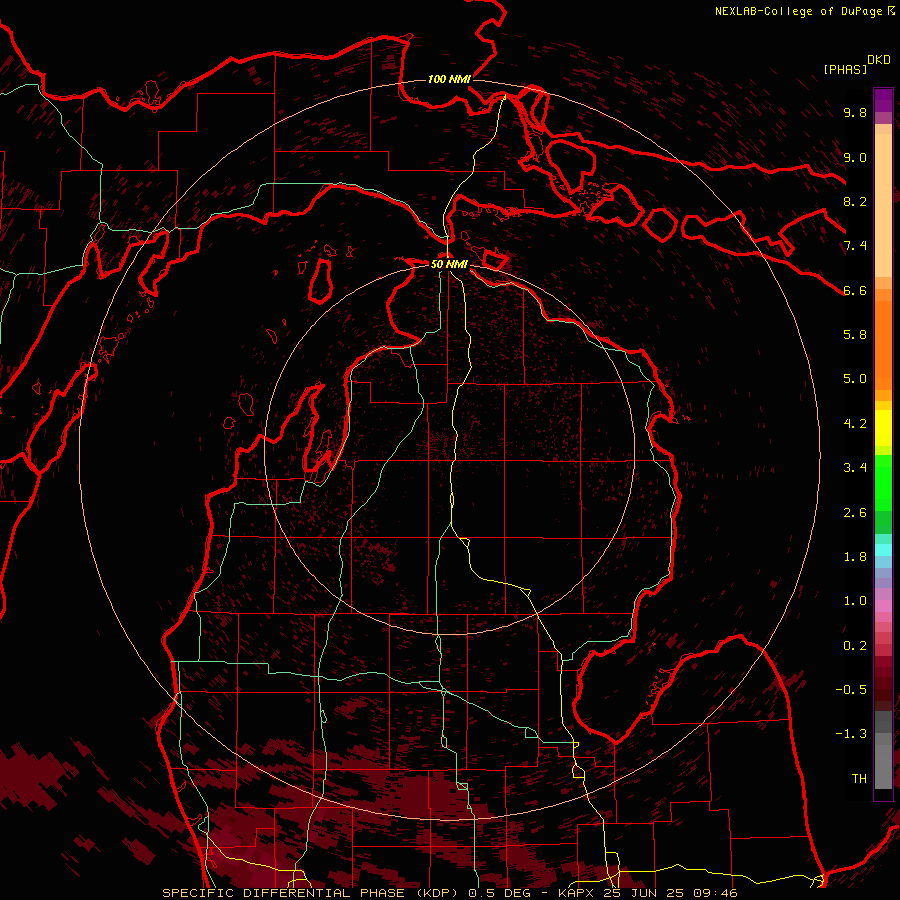Select the -1.3 scale value
Image resolution: width=900 pixels, height=900 pixels.
click(851, 734)
